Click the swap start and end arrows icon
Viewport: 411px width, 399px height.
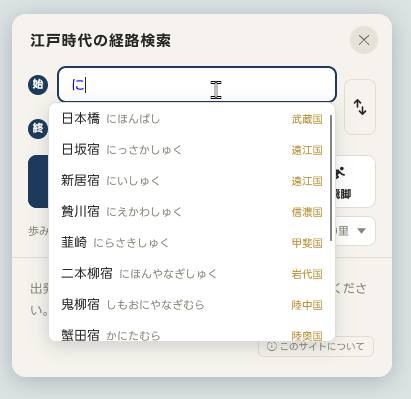360,107
